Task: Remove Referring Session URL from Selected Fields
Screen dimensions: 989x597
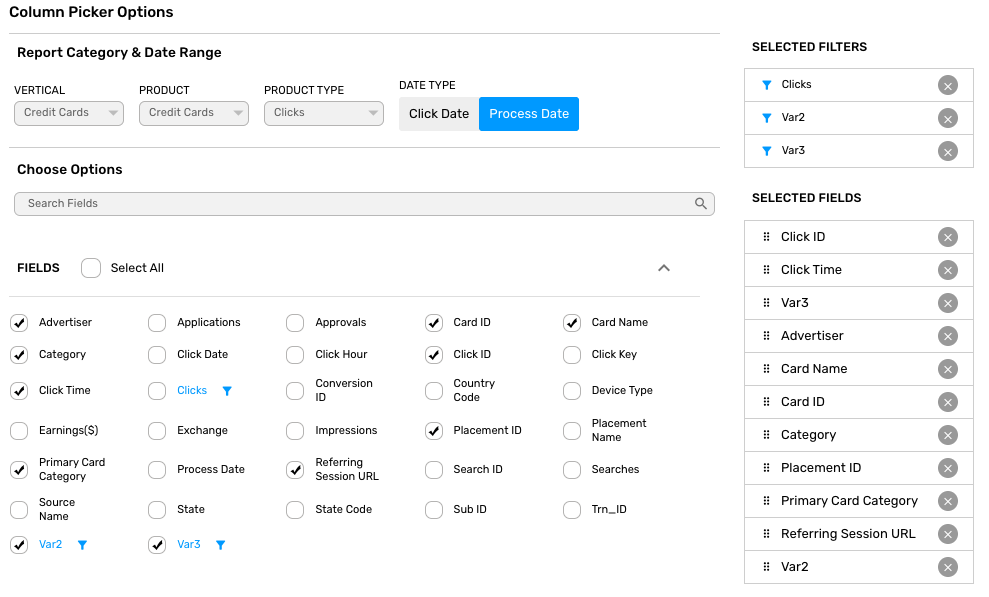Action: [x=947, y=534]
